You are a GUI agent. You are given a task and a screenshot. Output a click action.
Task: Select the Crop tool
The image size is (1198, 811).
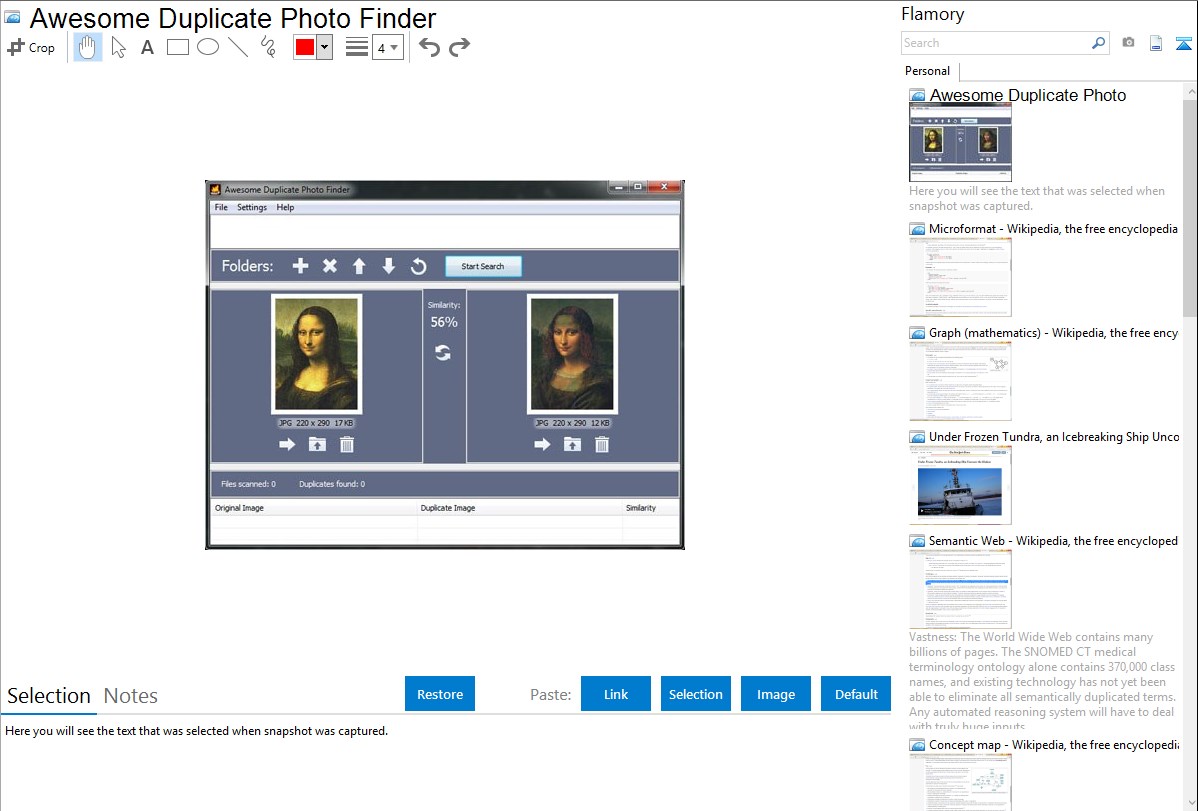[x=31, y=47]
